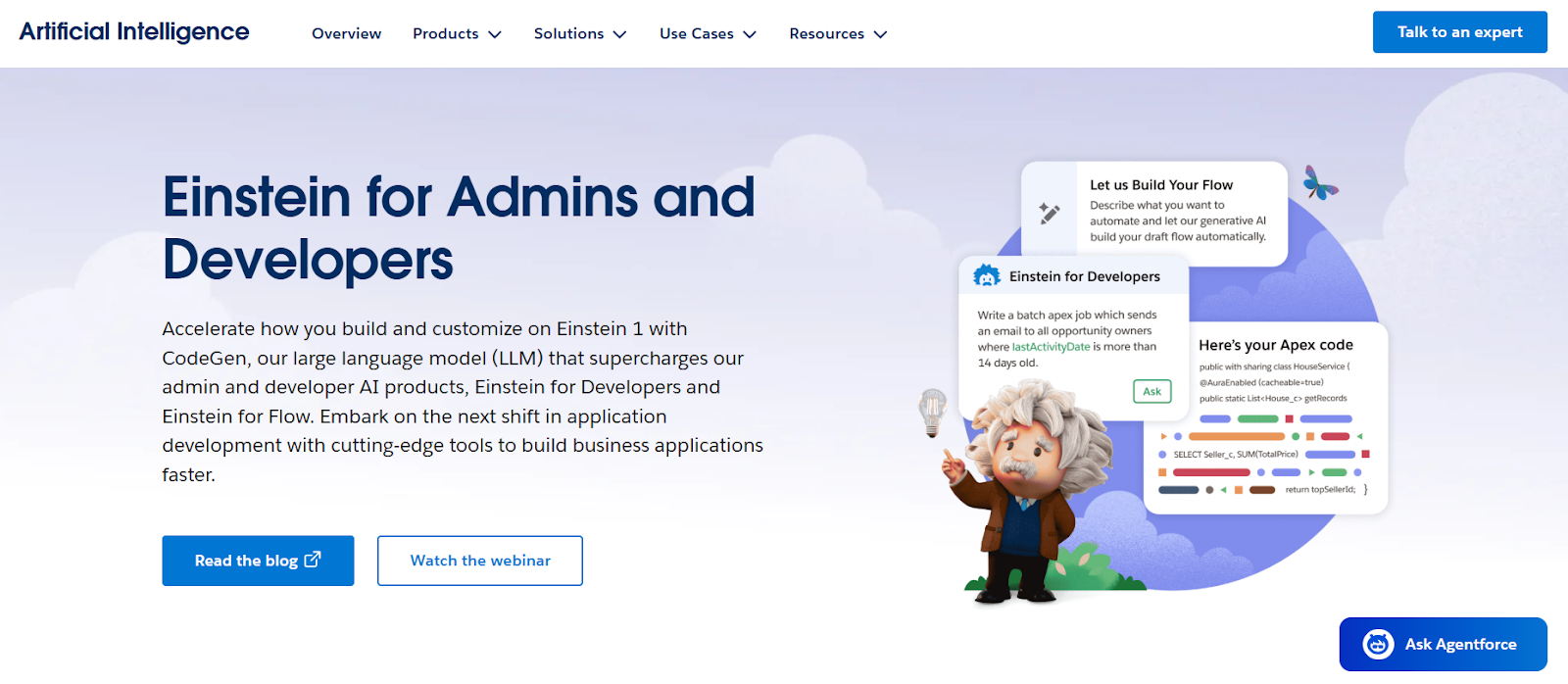This screenshot has width=1568, height=684.
Task: Click the Watch the webinar button
Action: click(480, 561)
